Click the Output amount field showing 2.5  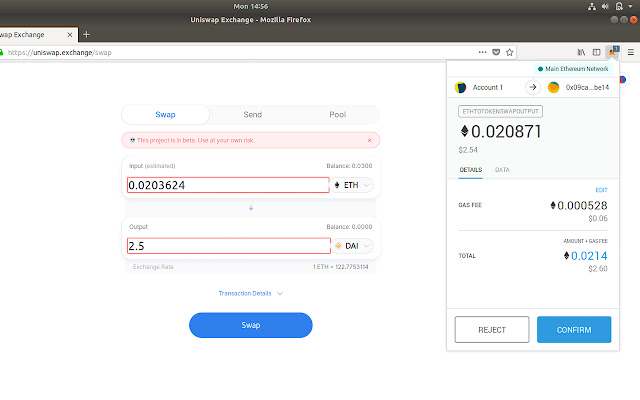pos(229,246)
